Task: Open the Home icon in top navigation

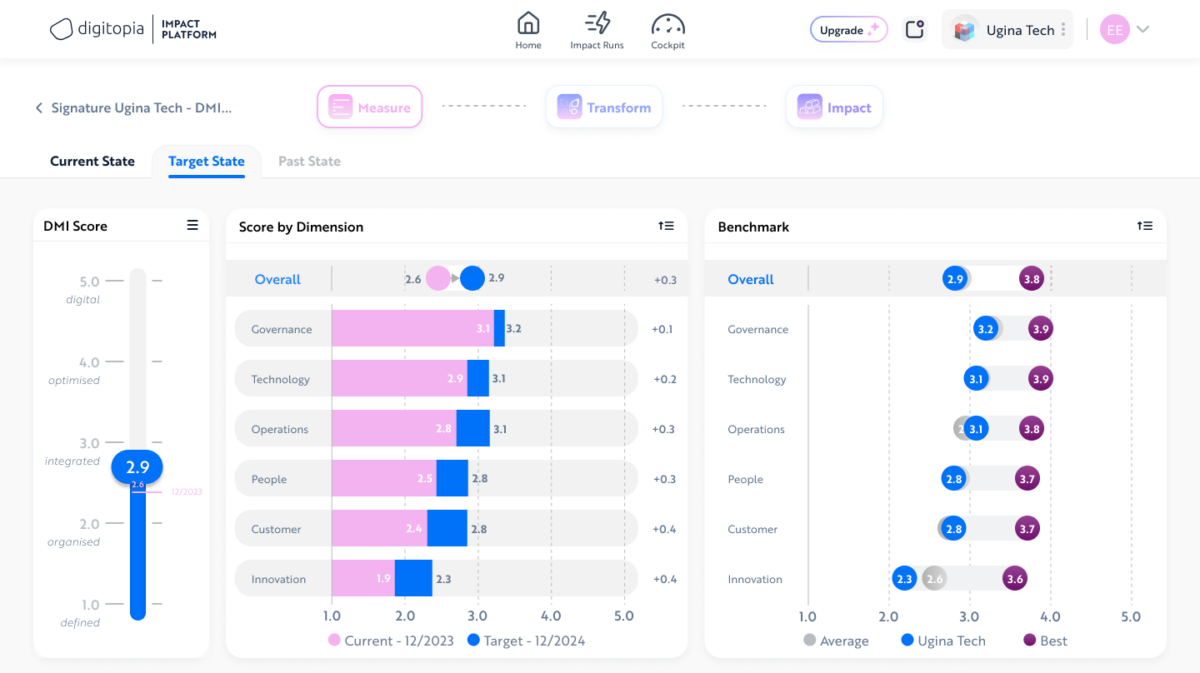Action: (528, 30)
